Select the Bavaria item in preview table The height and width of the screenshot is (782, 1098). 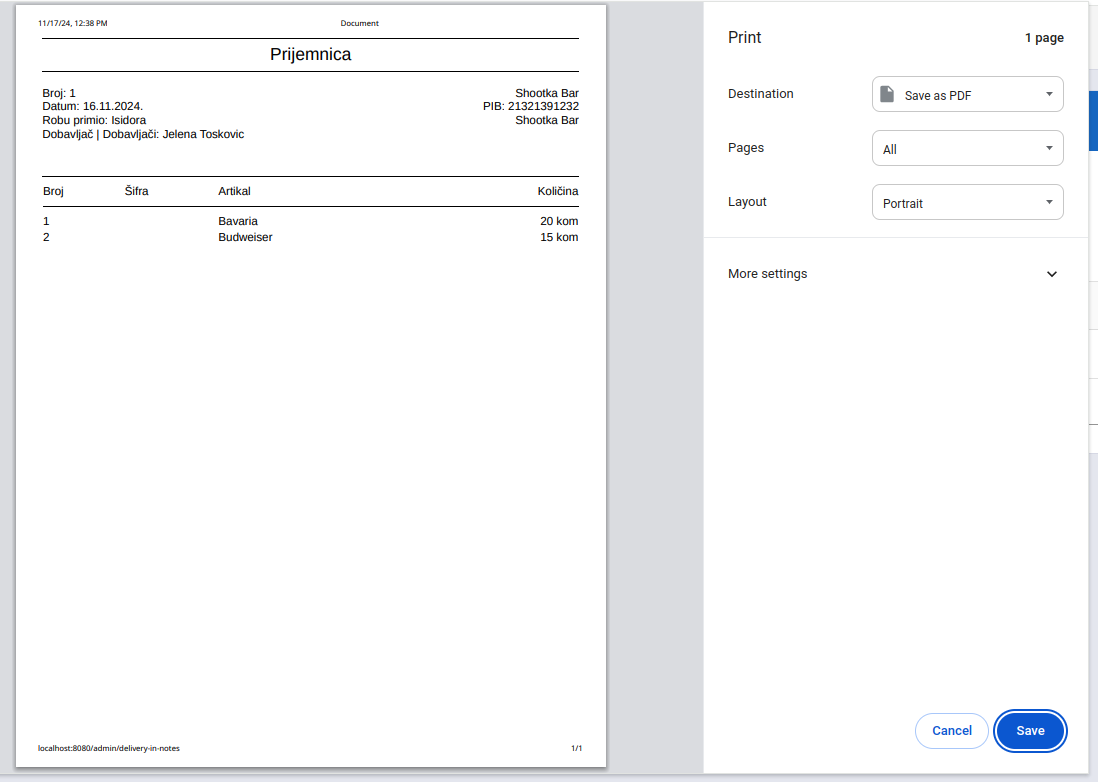coord(237,221)
